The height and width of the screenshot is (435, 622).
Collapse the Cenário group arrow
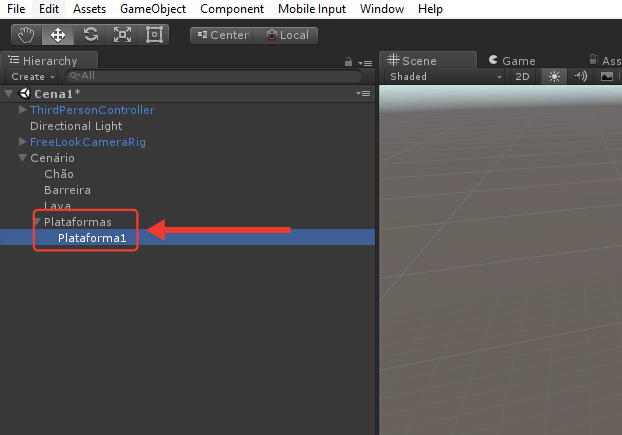[23, 158]
